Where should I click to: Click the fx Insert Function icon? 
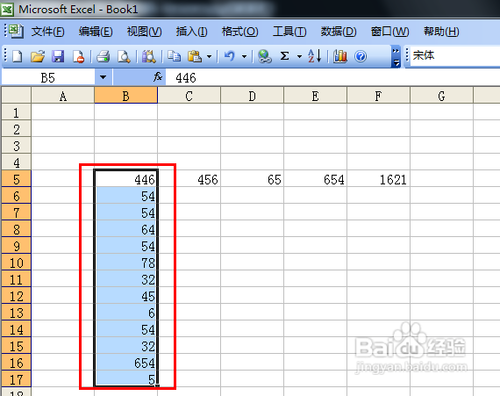click(158, 77)
